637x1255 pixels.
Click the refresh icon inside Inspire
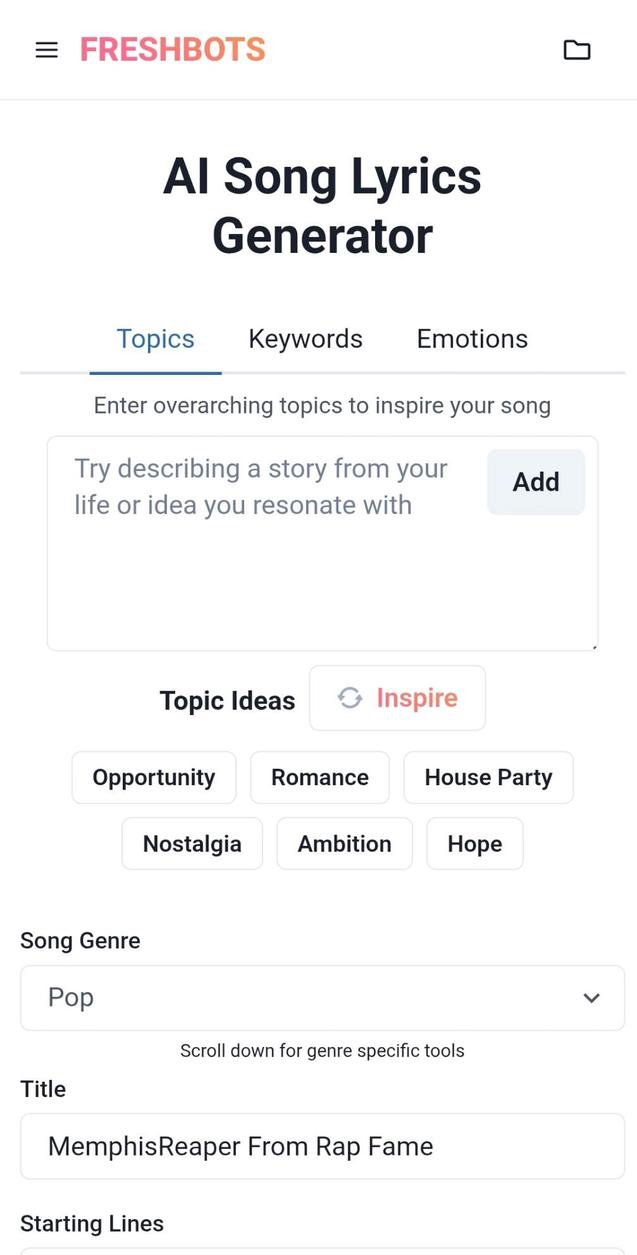pos(349,697)
